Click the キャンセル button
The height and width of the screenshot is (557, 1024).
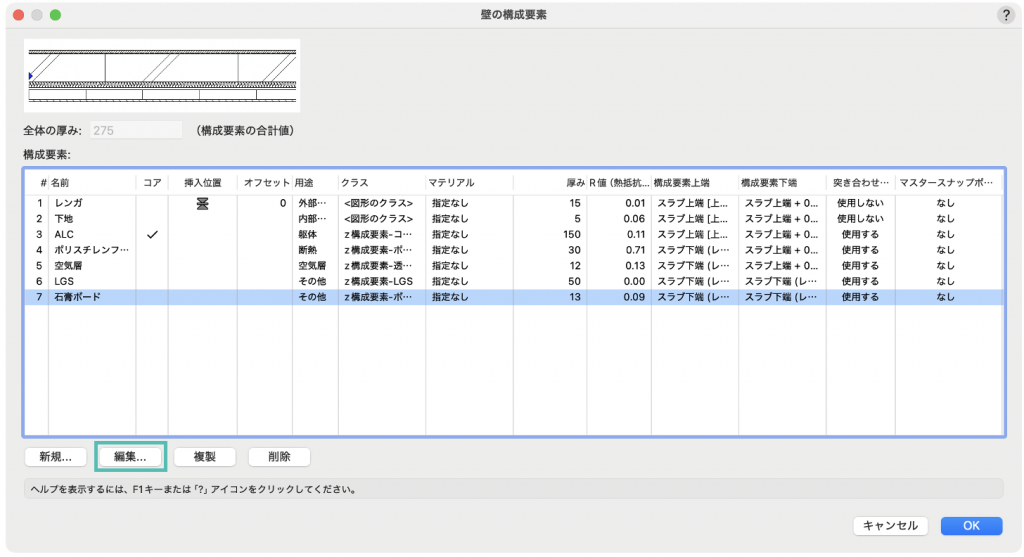coord(891,526)
